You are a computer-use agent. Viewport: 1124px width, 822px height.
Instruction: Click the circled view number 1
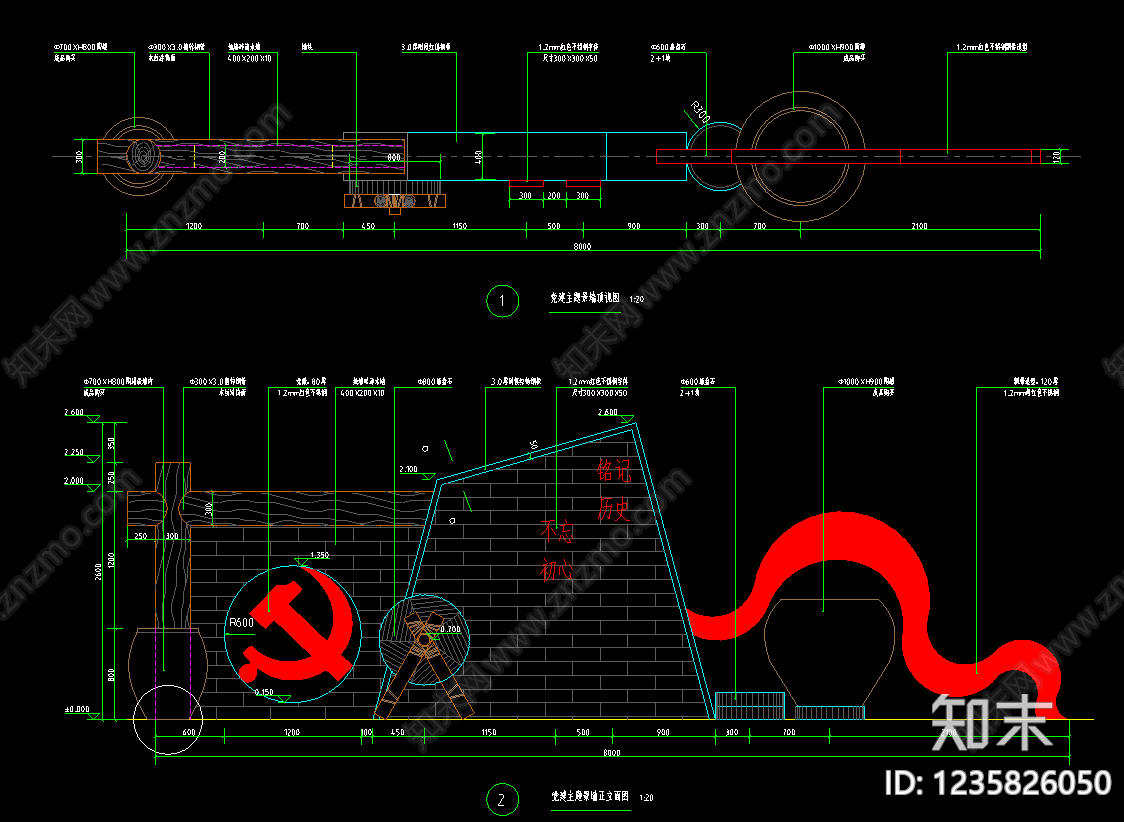point(502,301)
